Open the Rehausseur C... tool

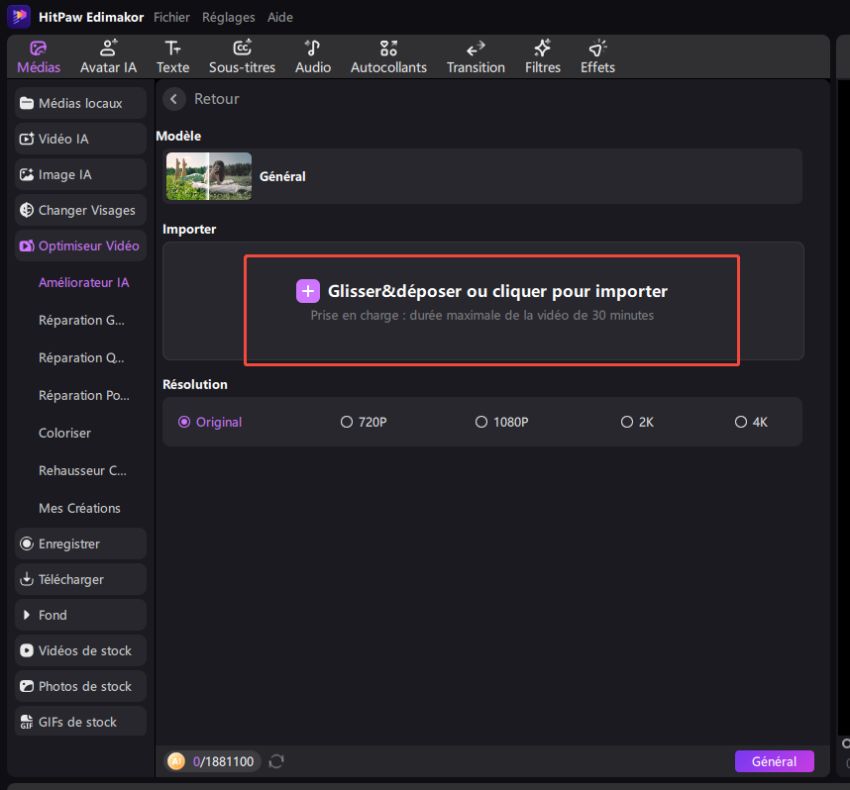click(x=82, y=471)
